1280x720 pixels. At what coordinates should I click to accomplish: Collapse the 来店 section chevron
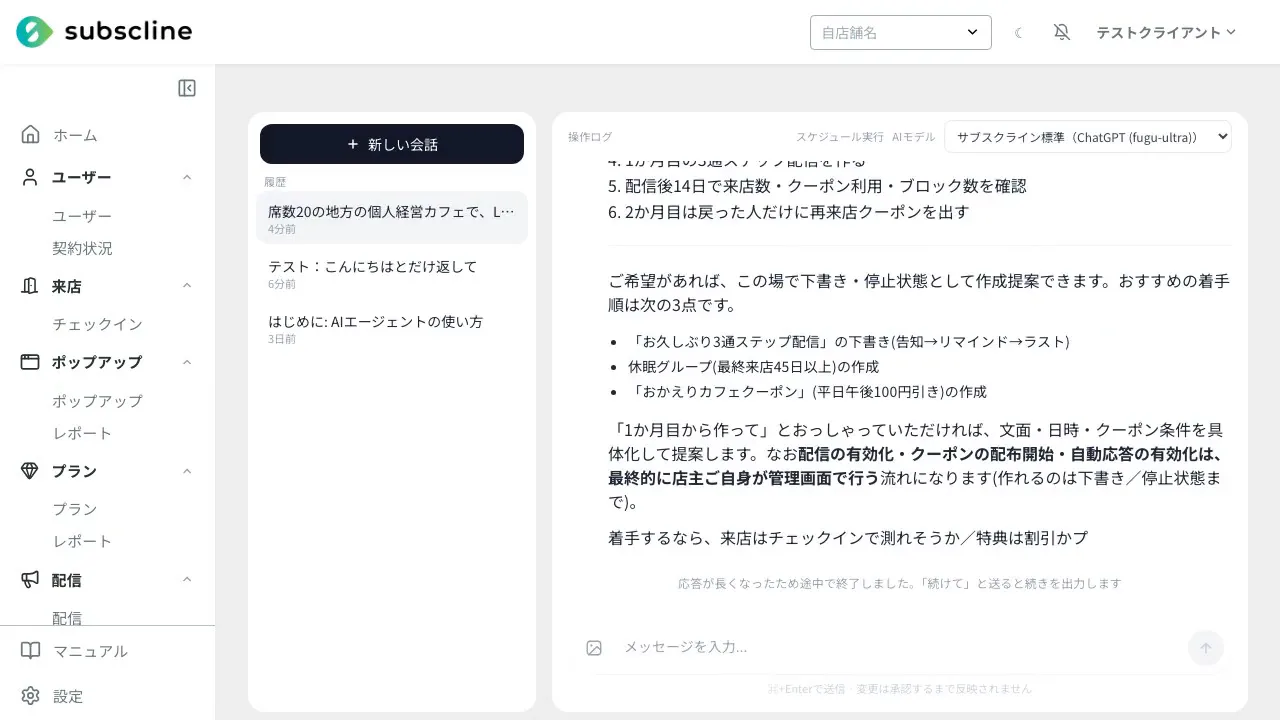(187, 286)
